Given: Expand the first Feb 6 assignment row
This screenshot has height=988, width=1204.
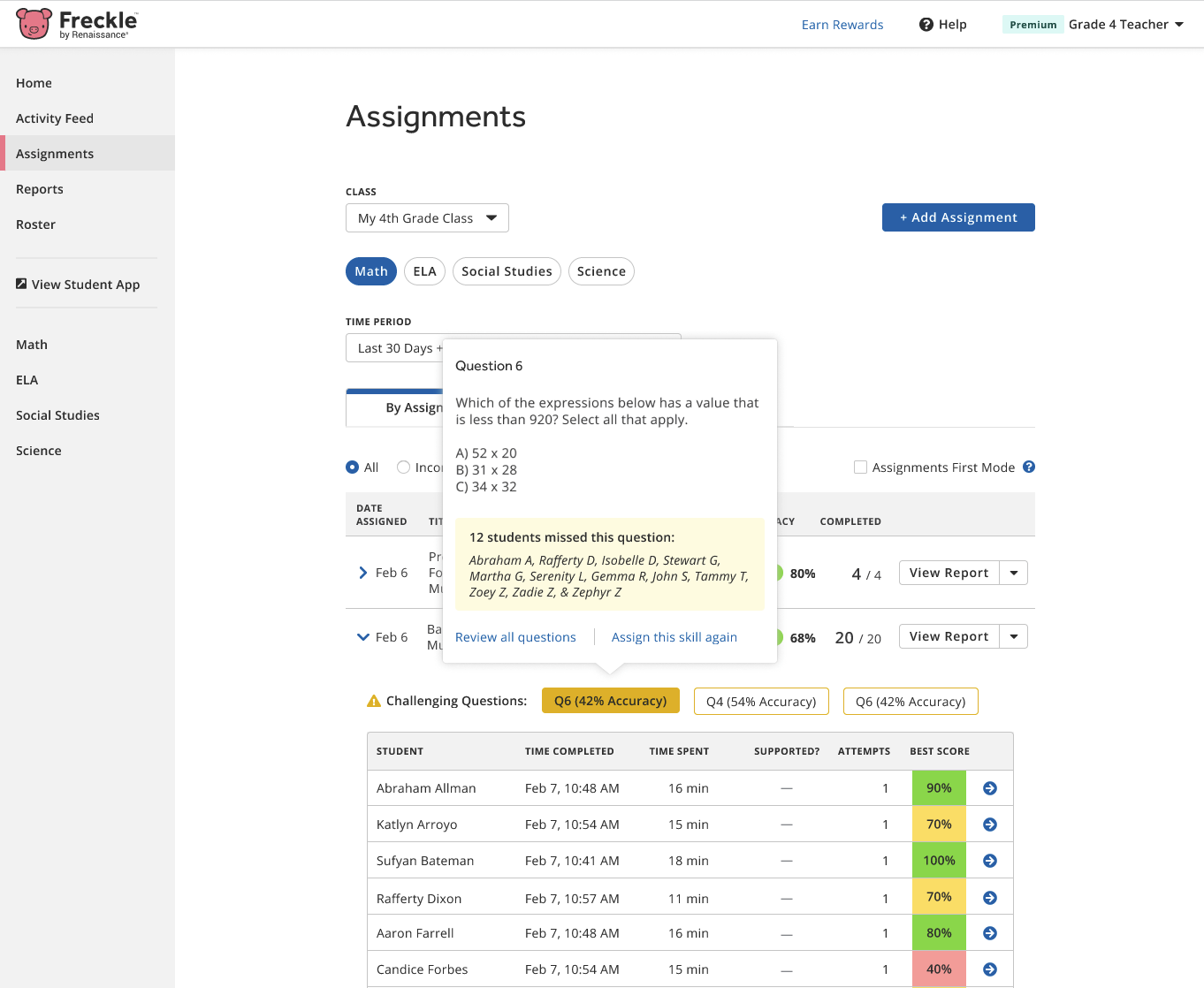Looking at the screenshot, I should [x=362, y=572].
